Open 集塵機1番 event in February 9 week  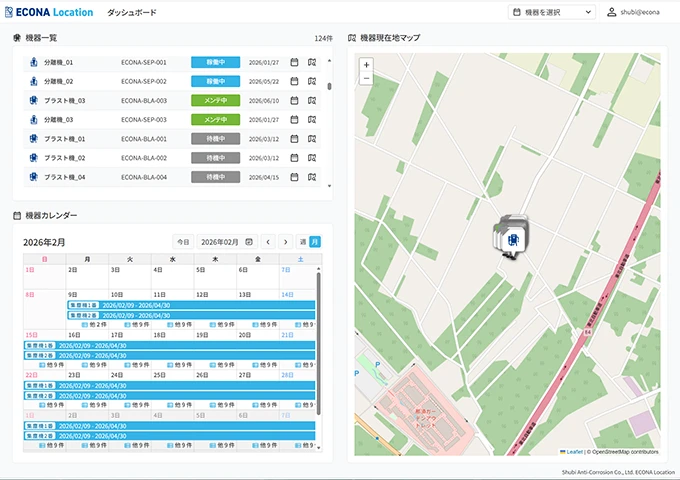pyautogui.click(x=191, y=305)
